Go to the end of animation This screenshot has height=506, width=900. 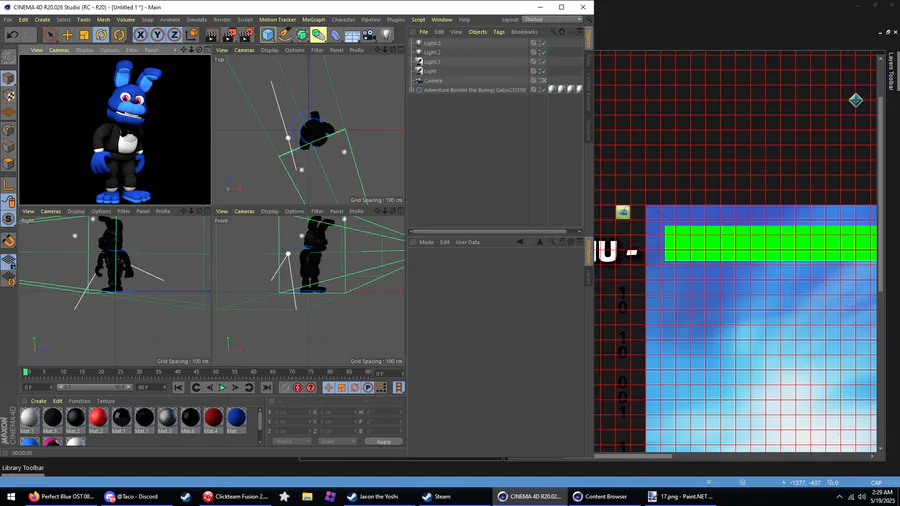(266, 388)
